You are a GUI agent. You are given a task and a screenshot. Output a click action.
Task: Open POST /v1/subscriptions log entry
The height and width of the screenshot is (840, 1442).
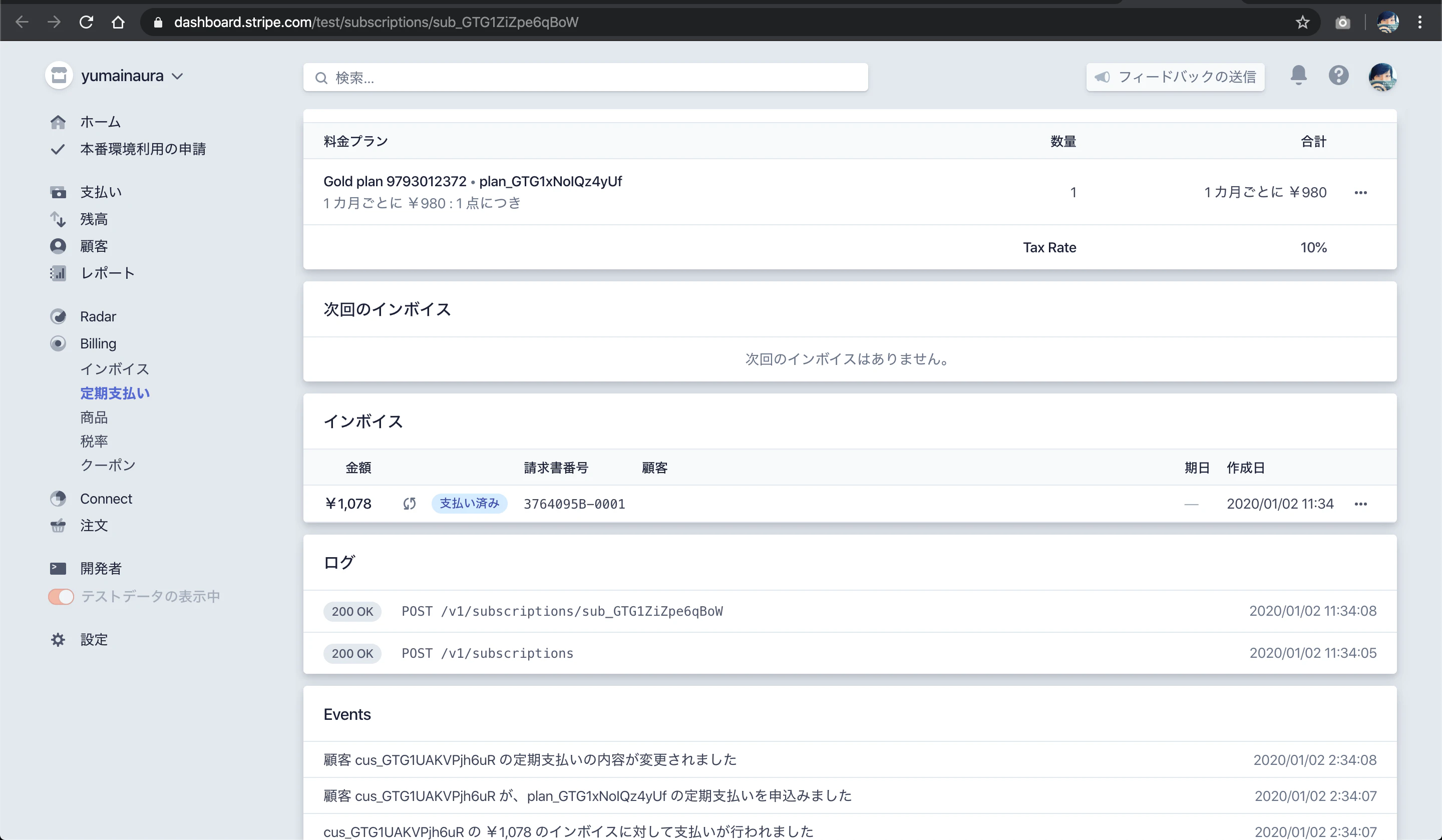(488, 653)
